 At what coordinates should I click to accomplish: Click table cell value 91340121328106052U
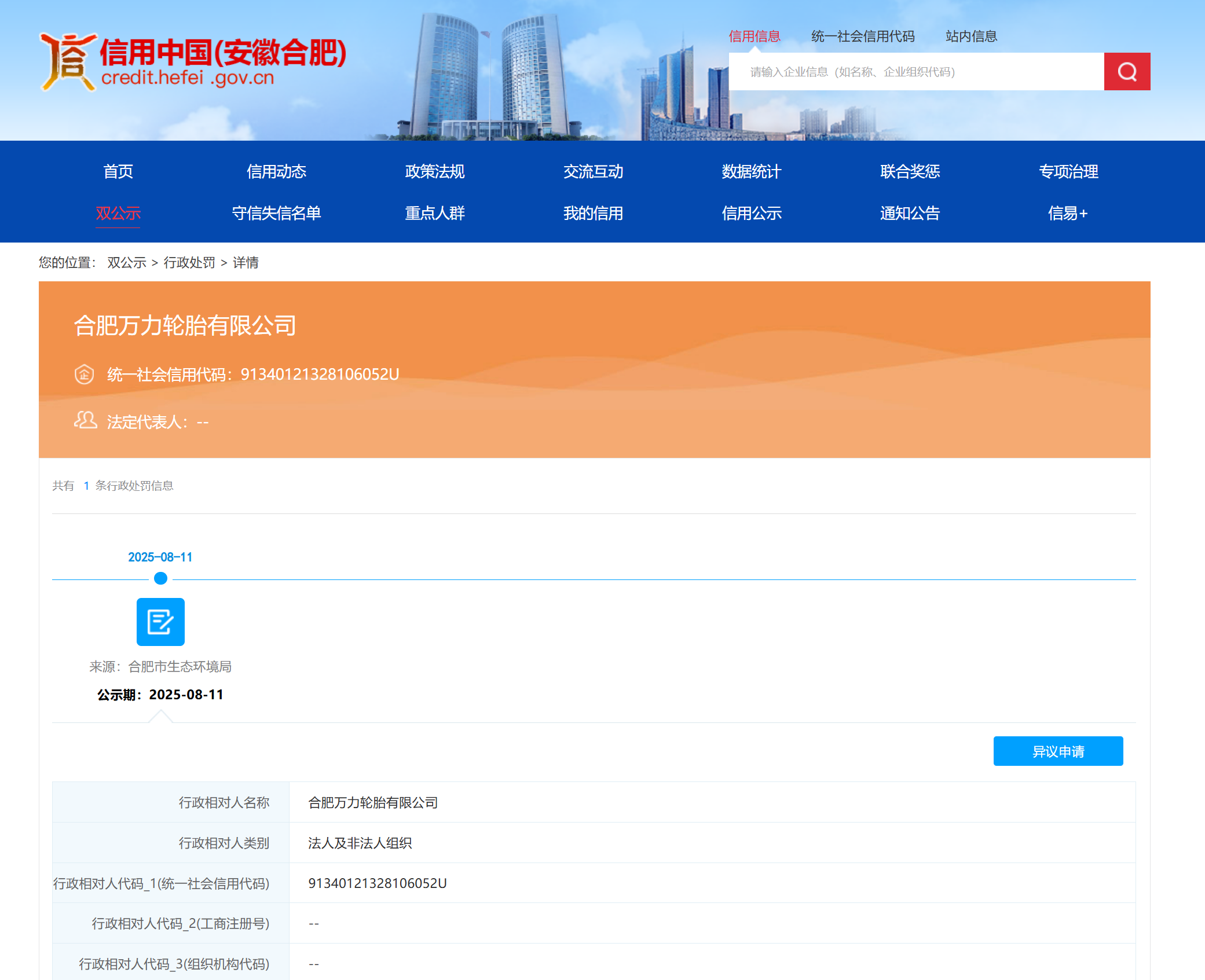[x=378, y=883]
